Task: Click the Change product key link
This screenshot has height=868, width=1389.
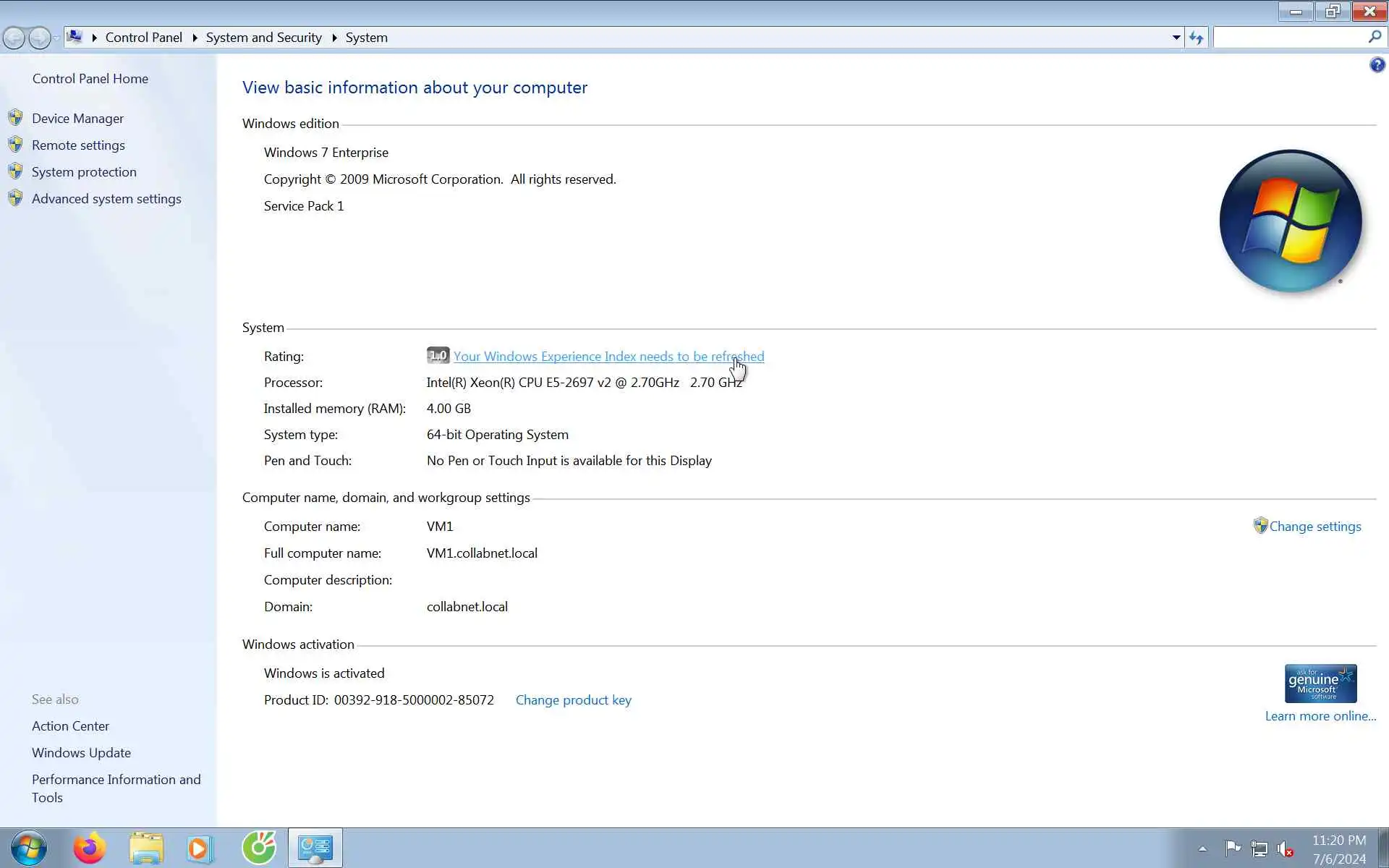Action: point(573,700)
